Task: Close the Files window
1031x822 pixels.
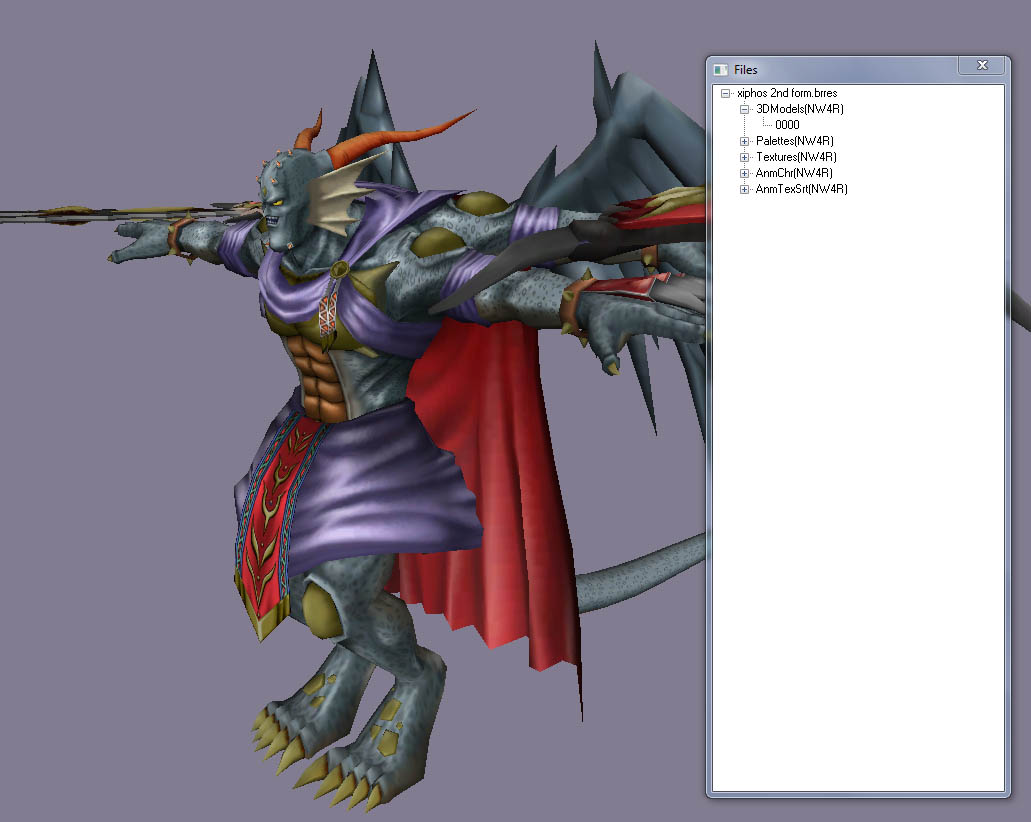Action: click(982, 65)
